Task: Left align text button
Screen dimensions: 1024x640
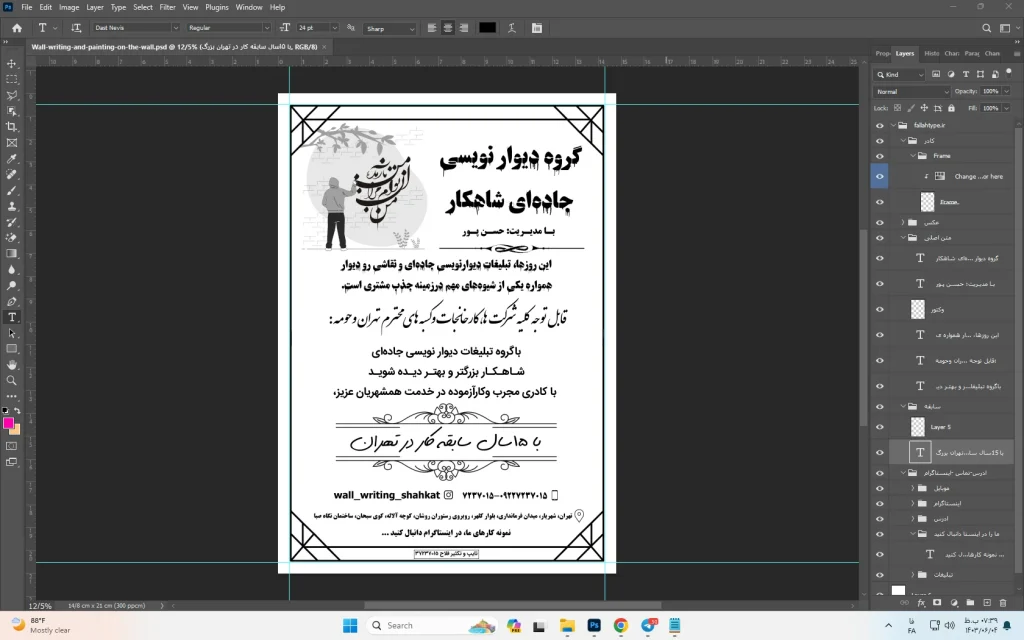Action: click(x=432, y=28)
